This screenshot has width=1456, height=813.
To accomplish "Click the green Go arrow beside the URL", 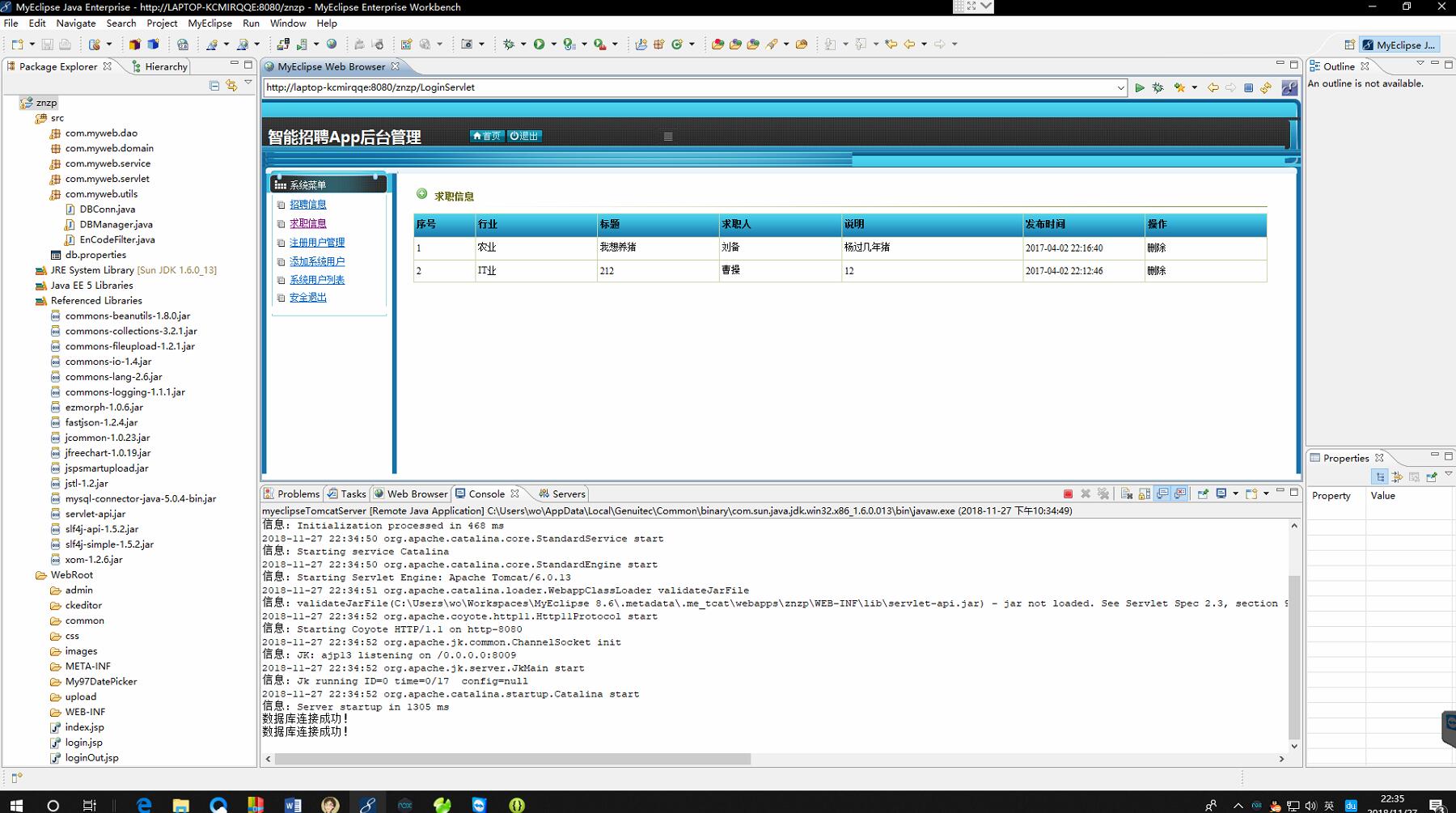I will 1140,87.
